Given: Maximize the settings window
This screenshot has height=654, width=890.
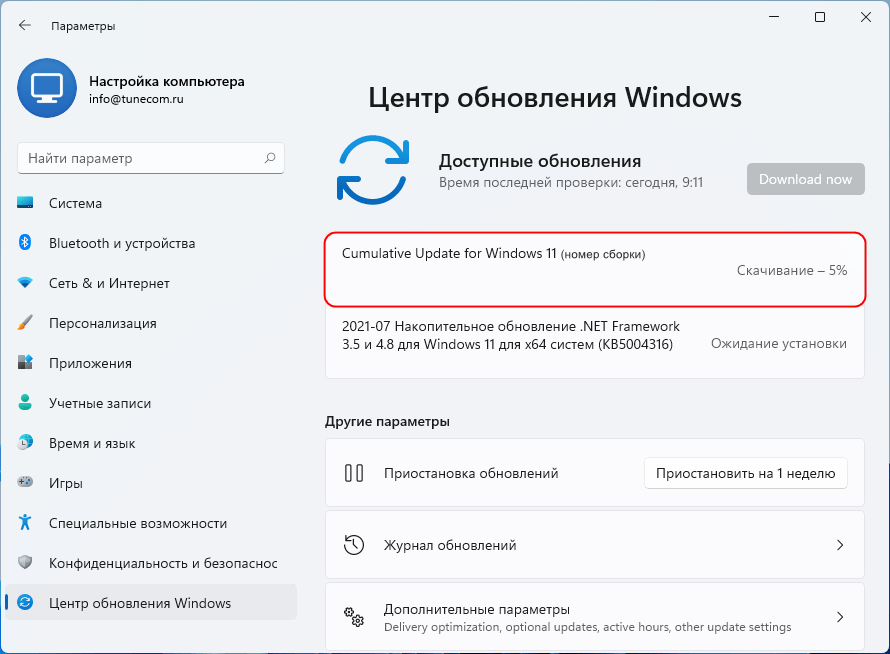Looking at the screenshot, I should (820, 17).
